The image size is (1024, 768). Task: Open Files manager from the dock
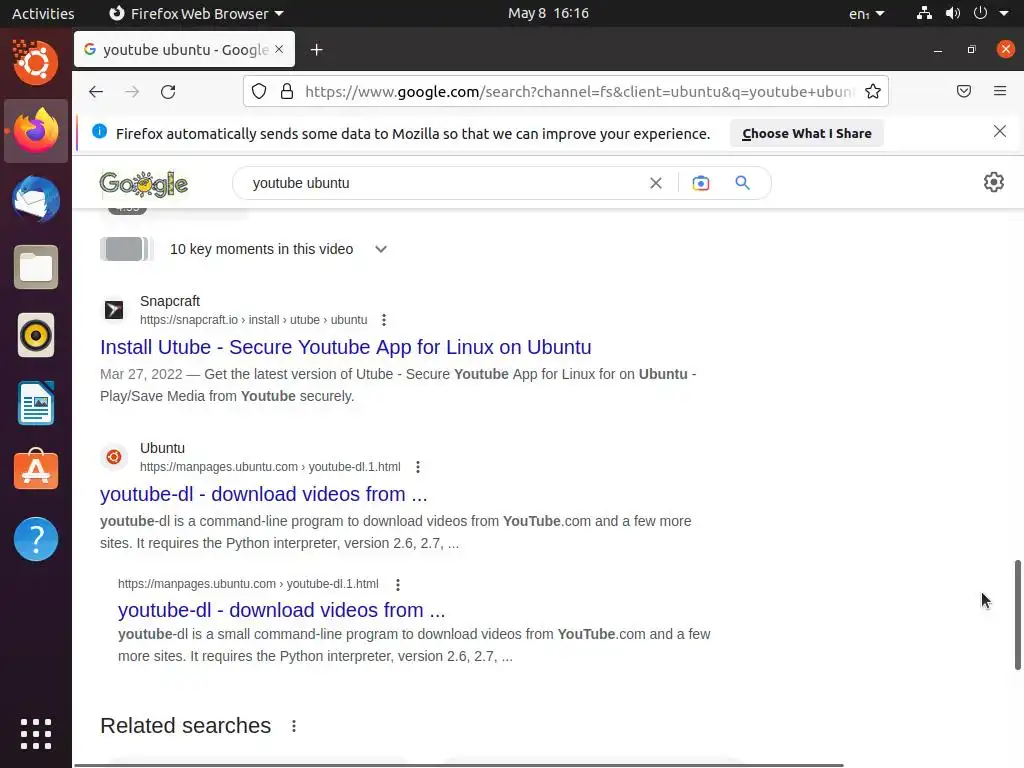click(x=36, y=267)
